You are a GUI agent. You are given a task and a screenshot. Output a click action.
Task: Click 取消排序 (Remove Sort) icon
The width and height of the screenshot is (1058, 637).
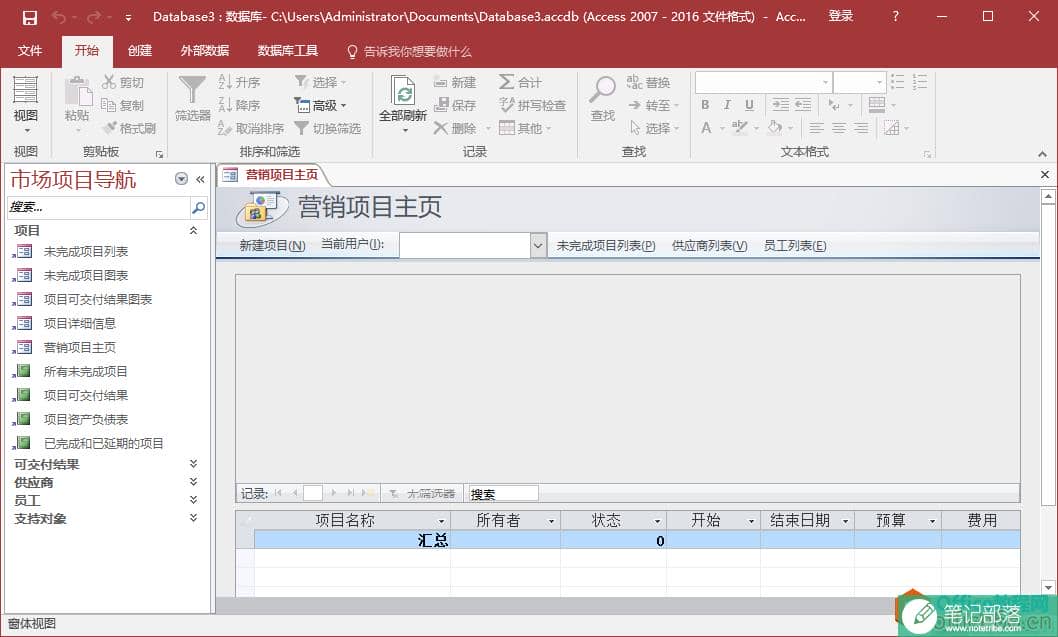coord(225,128)
